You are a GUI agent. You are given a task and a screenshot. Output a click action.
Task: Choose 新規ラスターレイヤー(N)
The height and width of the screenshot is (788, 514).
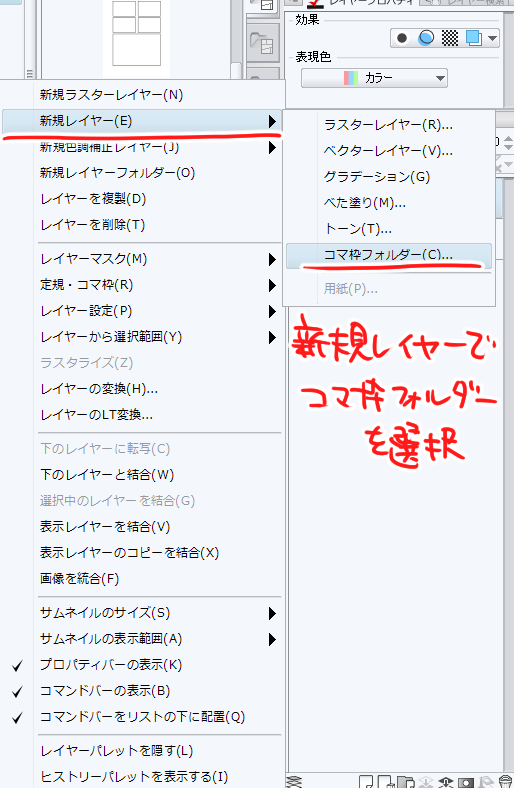pyautogui.click(x=144, y=95)
